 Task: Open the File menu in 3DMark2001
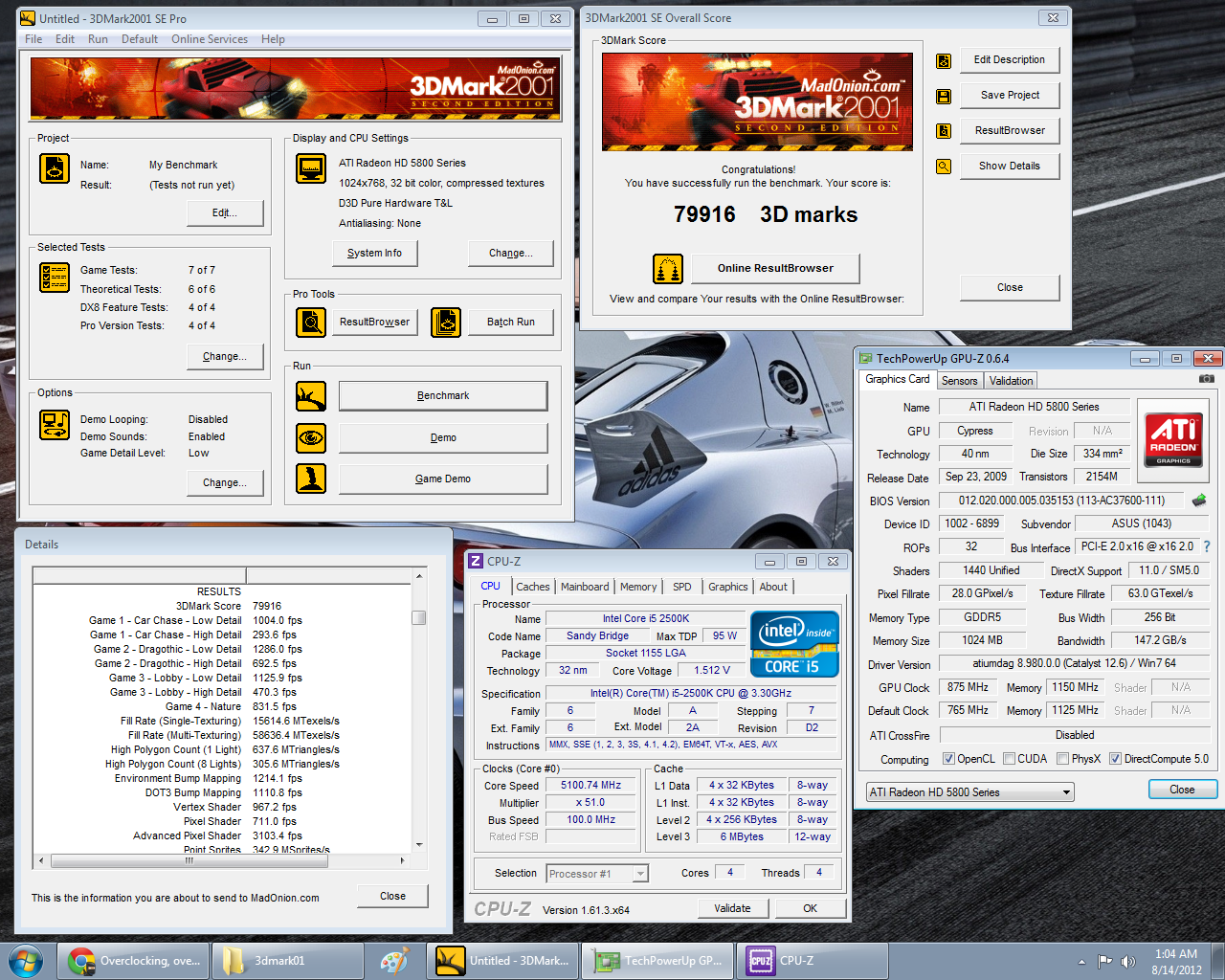33,39
